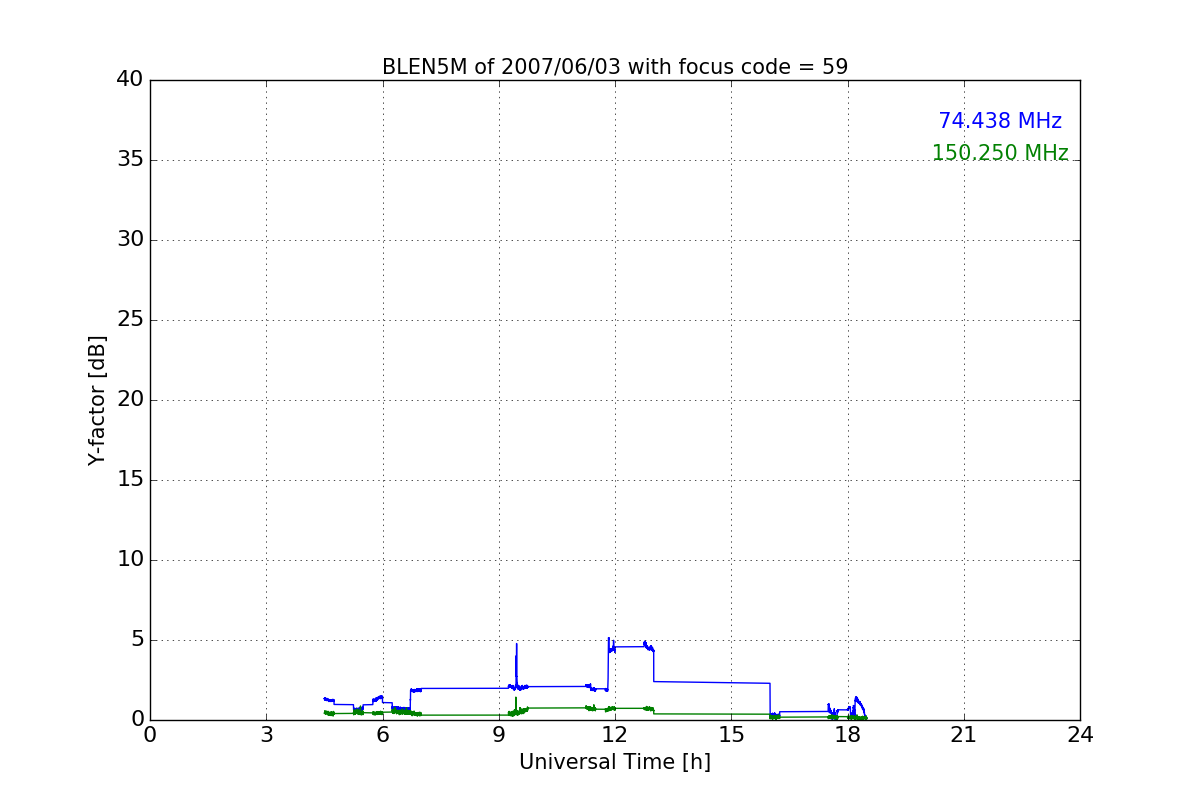The image size is (1200, 800).
Task: Click the y-axis tick label 20
Action: 129,400
